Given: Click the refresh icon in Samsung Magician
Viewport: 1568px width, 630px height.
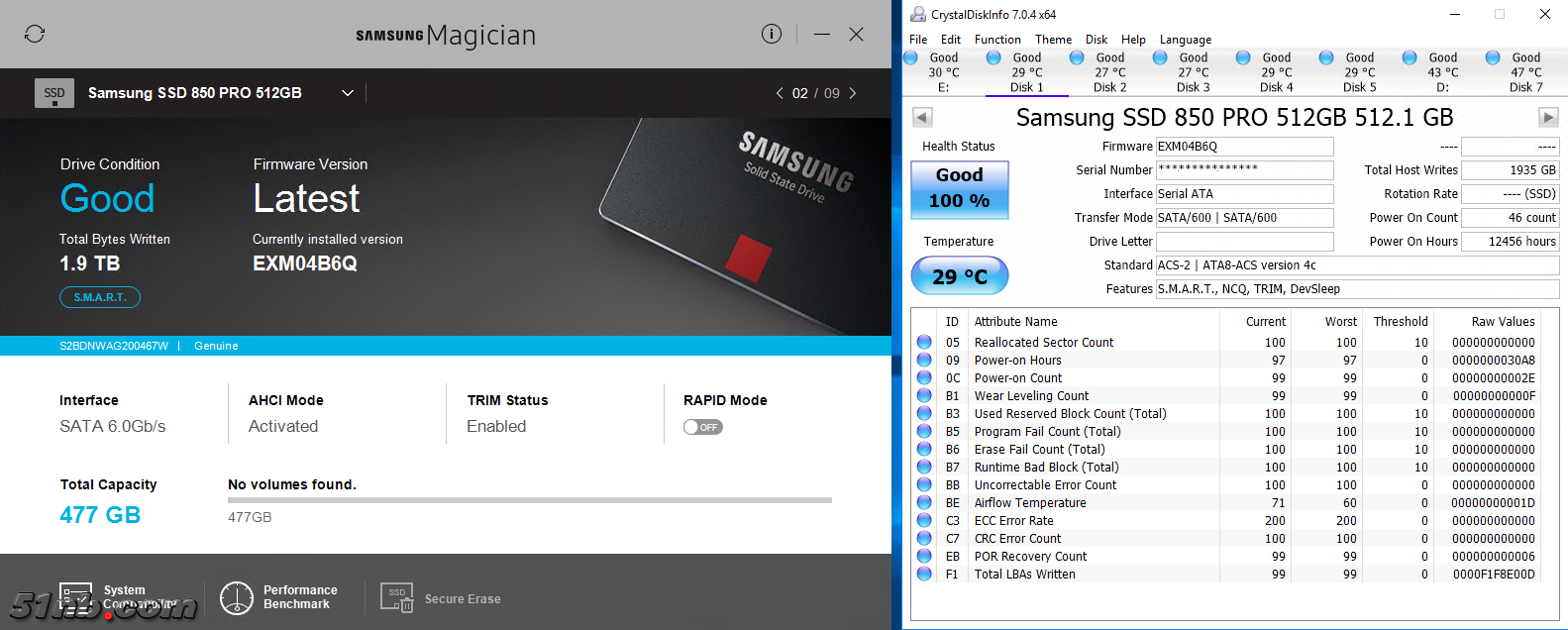Looking at the screenshot, I should pos(35,34).
